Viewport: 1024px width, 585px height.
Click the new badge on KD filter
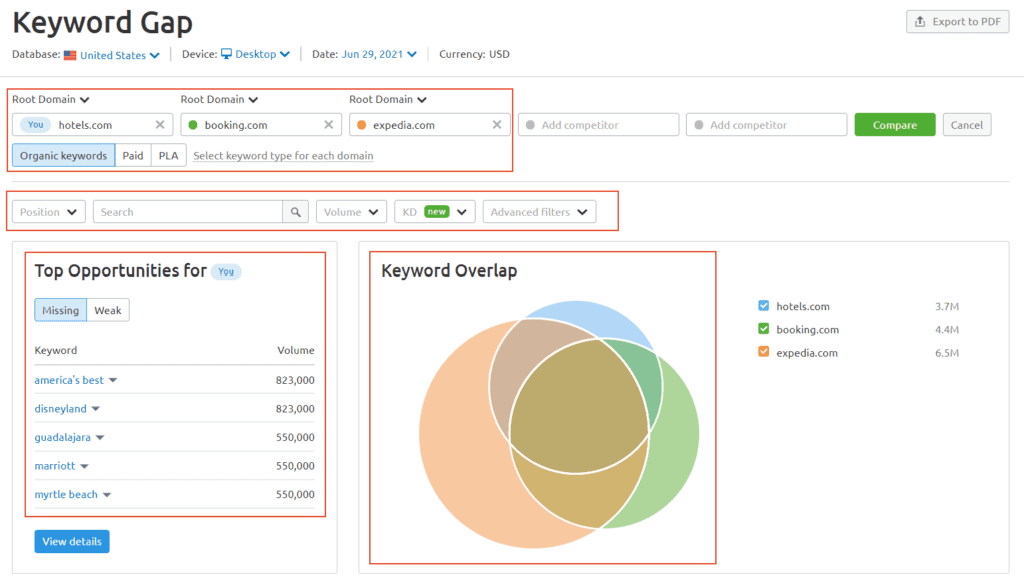pos(436,212)
